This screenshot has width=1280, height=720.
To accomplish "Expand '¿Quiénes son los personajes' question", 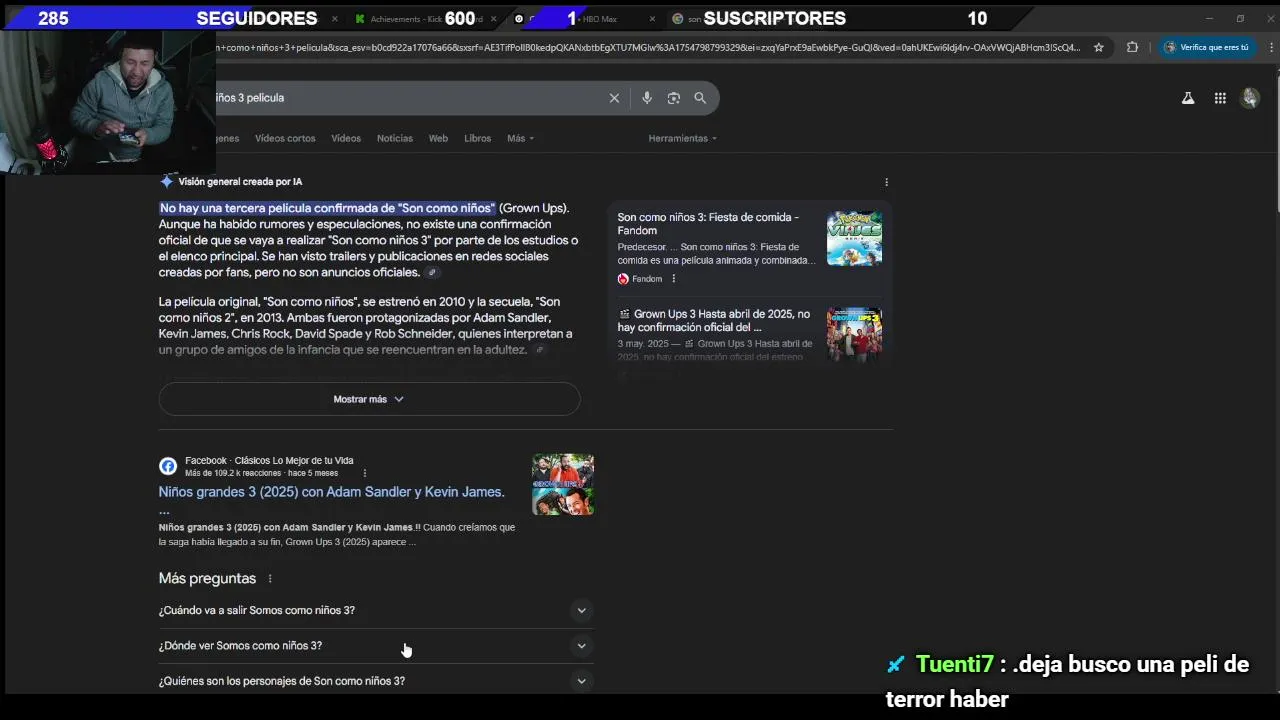I will point(376,681).
